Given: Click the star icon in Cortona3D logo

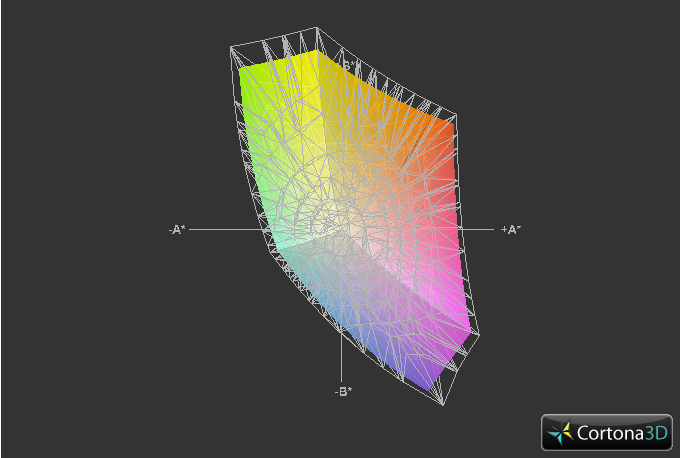Looking at the screenshot, I should [x=560, y=433].
